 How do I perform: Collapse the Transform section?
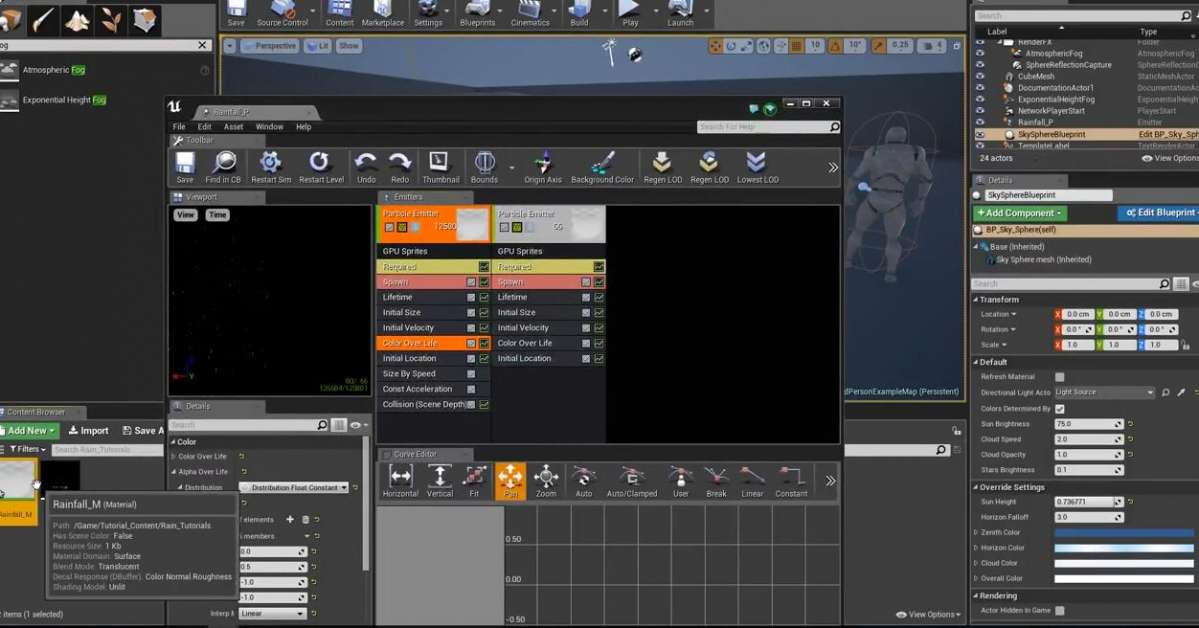click(x=976, y=300)
